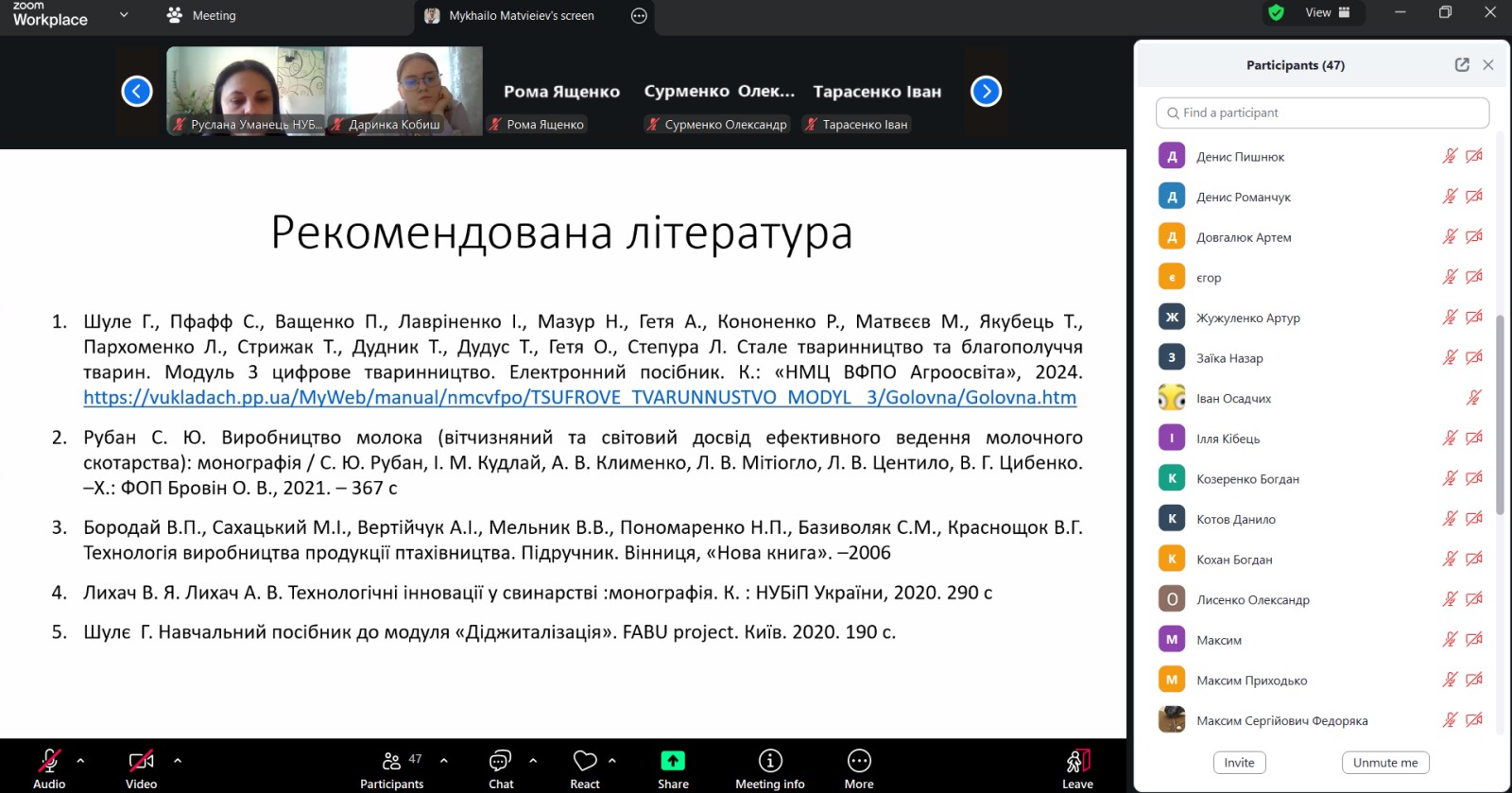Expand audio settings arrow

point(80,760)
